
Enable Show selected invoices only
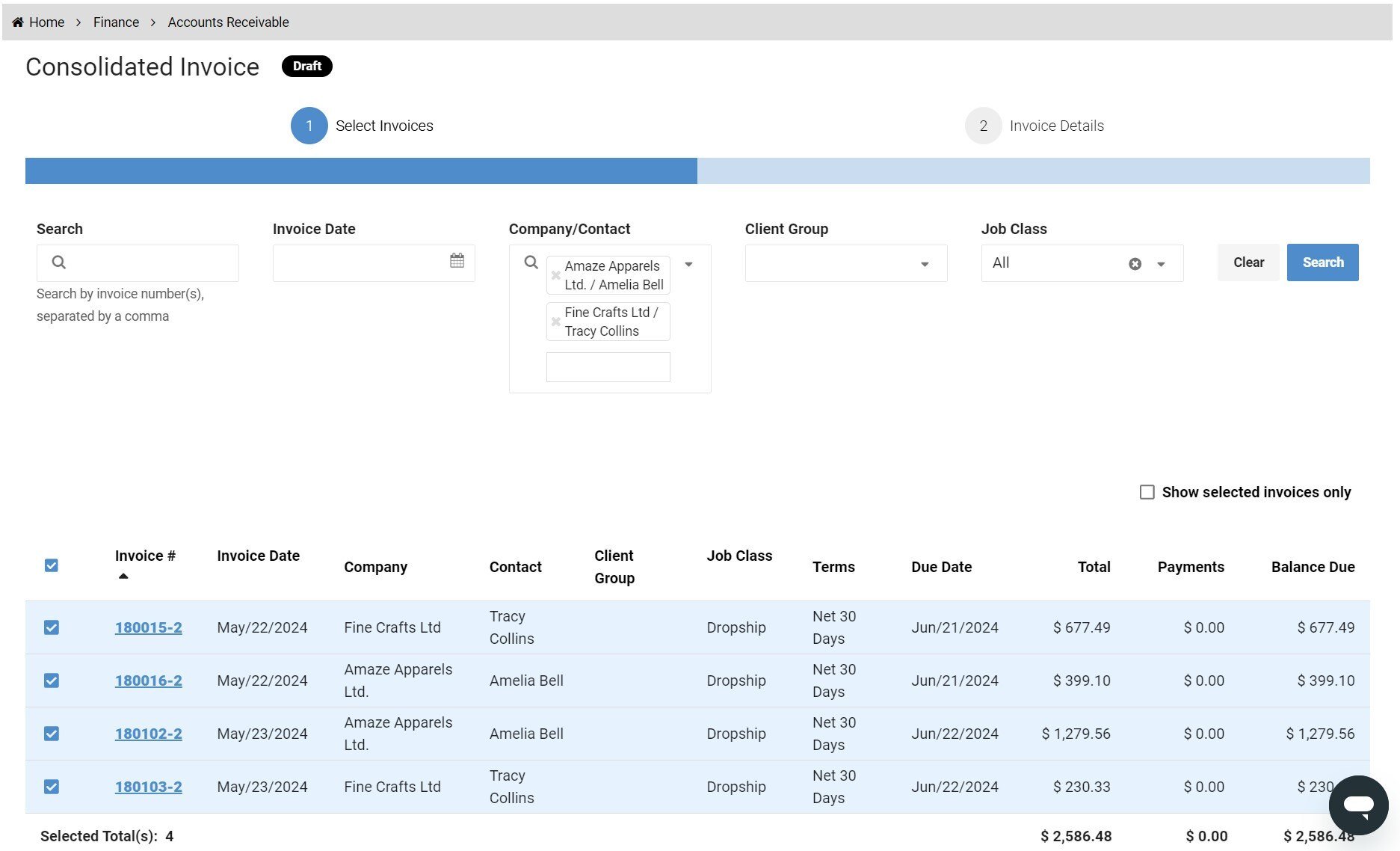[1147, 491]
